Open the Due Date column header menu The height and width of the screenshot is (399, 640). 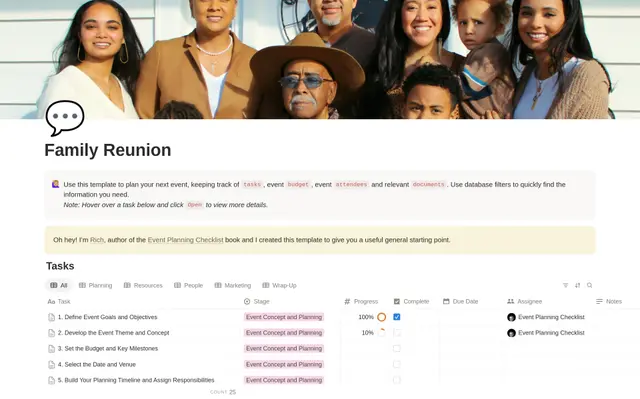click(x=460, y=301)
